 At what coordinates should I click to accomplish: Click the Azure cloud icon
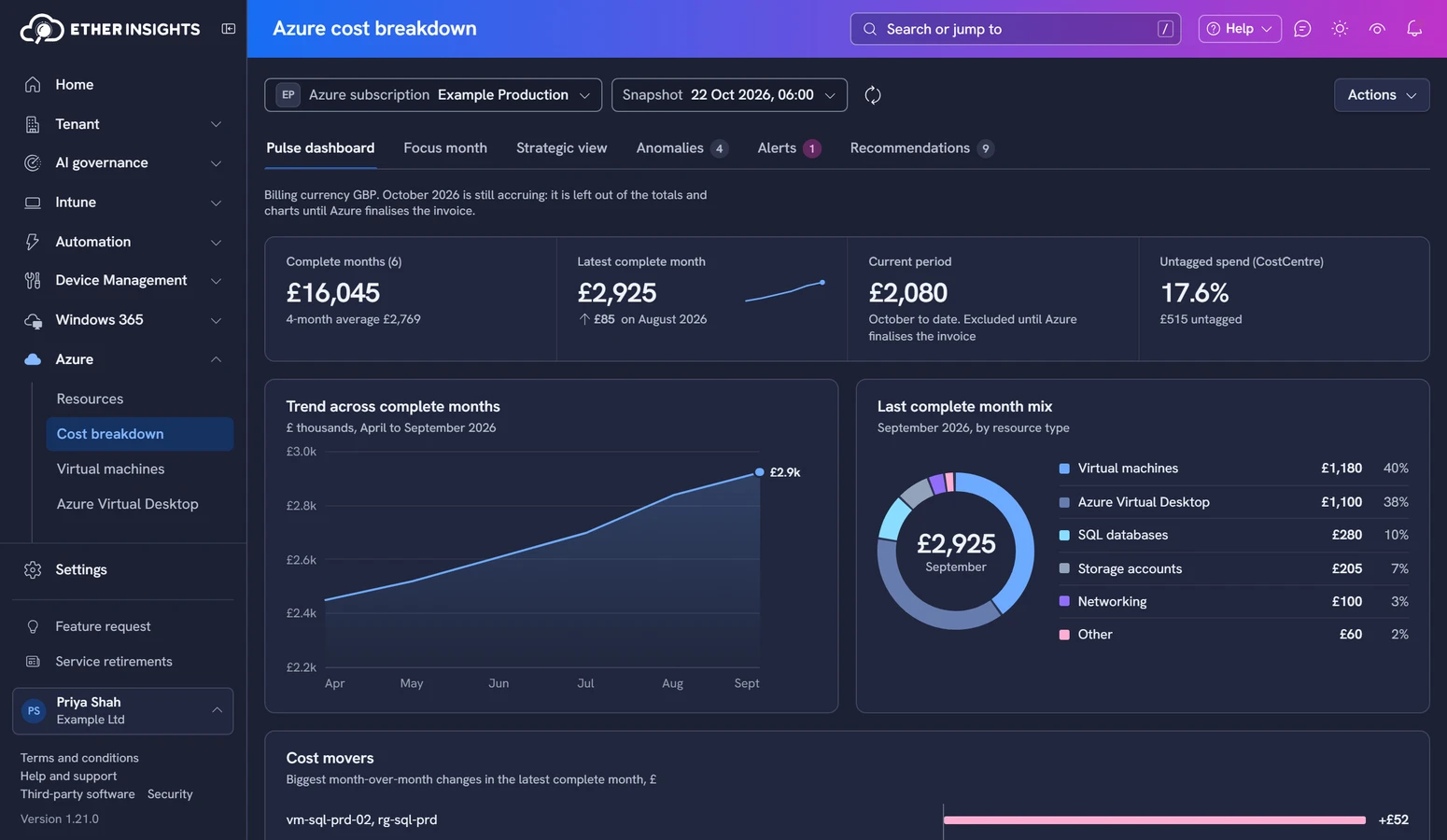pos(33,359)
